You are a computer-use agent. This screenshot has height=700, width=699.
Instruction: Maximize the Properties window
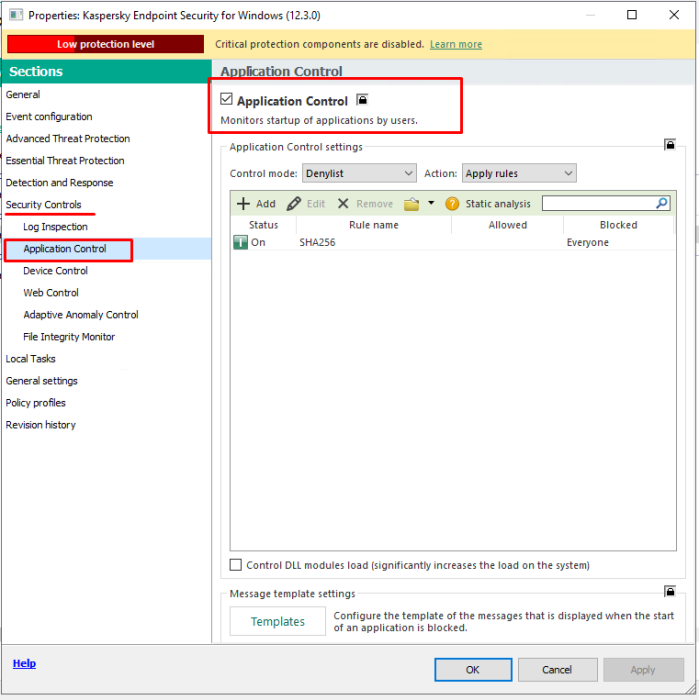[632, 15]
